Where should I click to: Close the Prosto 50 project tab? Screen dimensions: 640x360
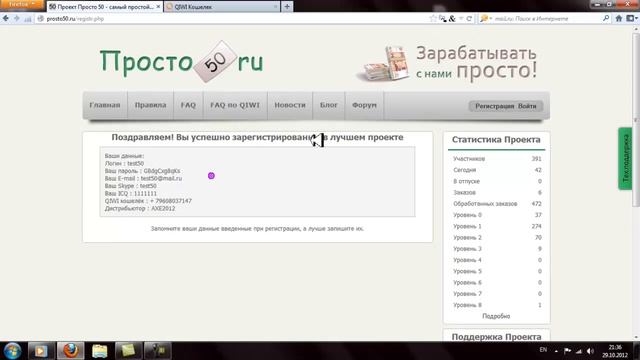tap(158, 7)
